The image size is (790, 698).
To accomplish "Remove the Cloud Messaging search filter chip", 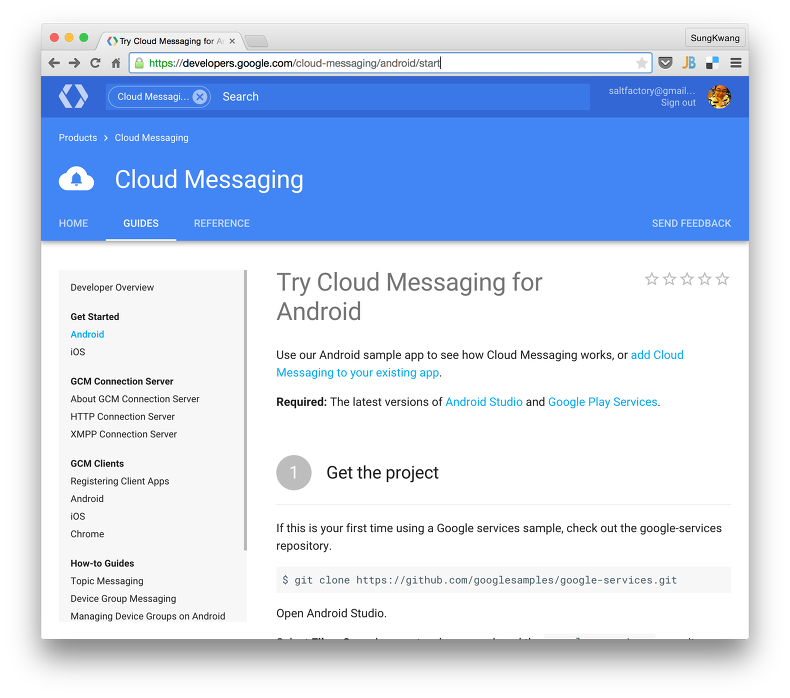I will [200, 97].
